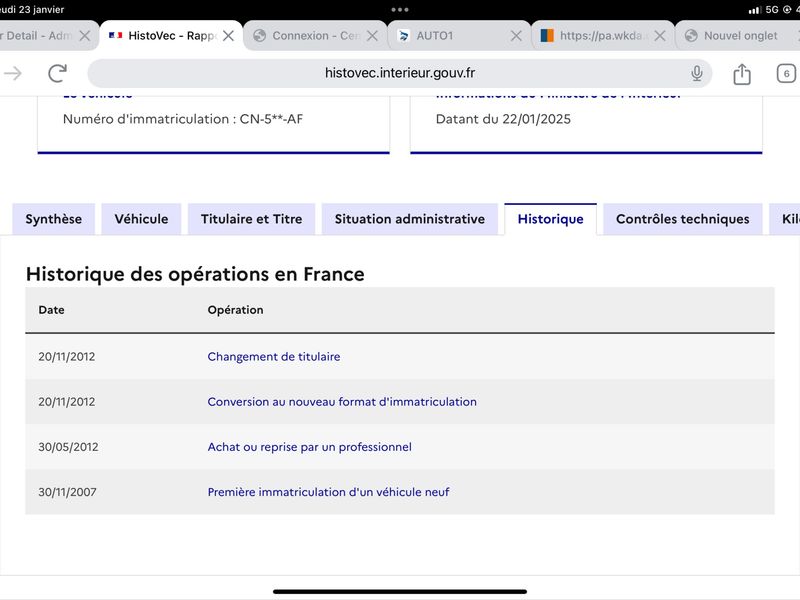800x600 pixels.
Task: Switch to the AUTO1 browser tab
Action: coord(459,36)
